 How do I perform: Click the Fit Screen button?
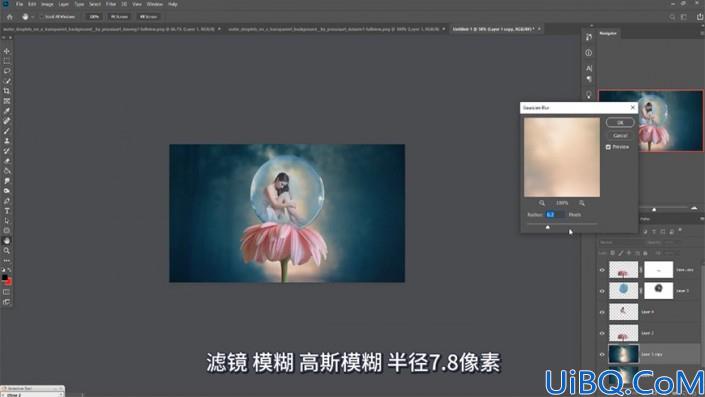(119, 17)
